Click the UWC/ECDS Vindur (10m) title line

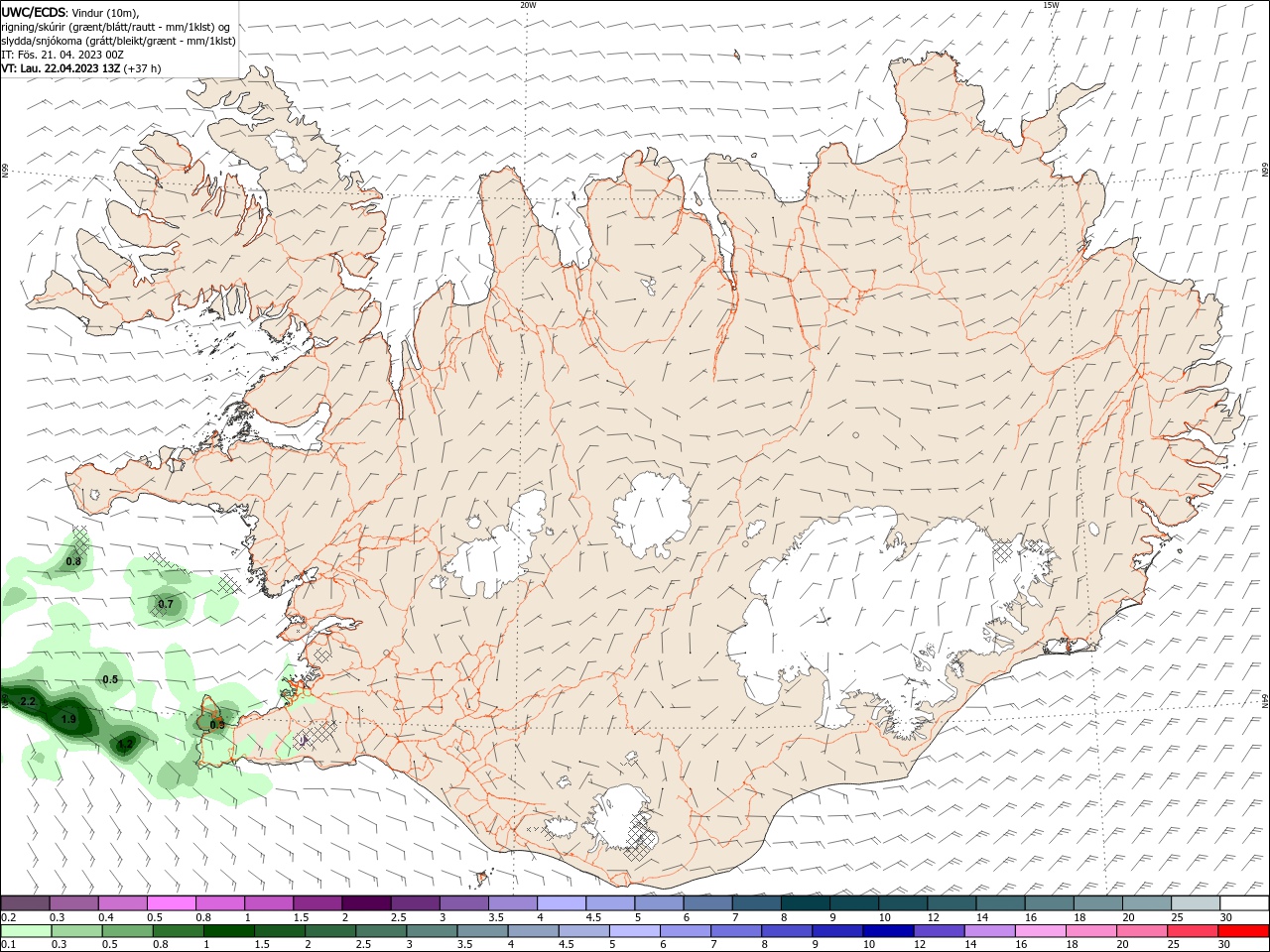(x=70, y=13)
